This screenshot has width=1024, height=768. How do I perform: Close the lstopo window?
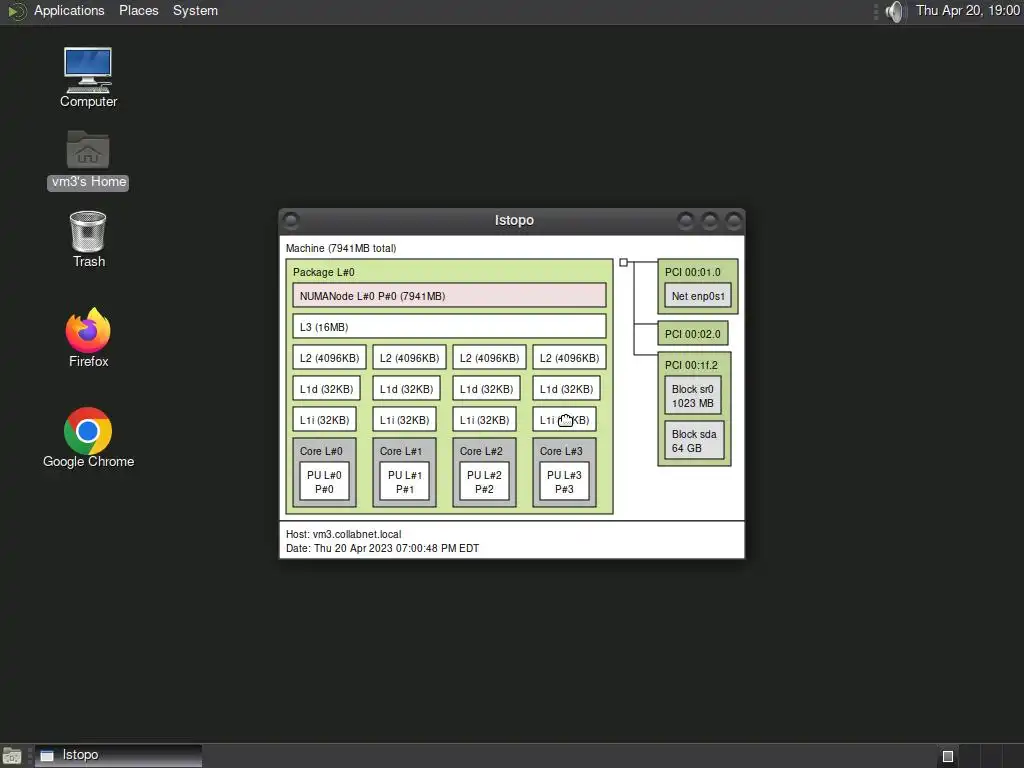tap(733, 221)
